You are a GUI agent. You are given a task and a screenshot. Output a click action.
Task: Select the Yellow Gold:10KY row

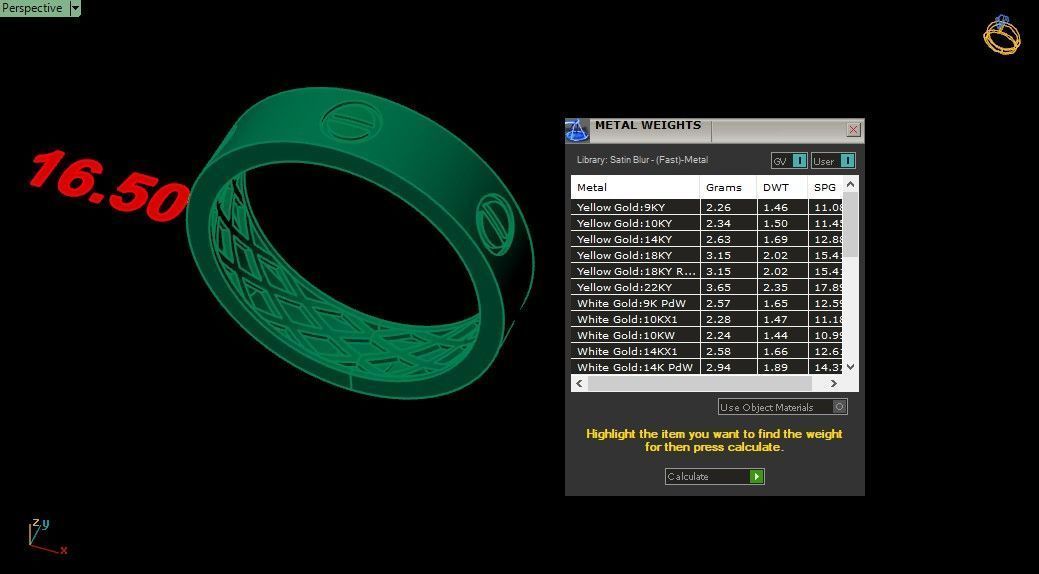pyautogui.click(x=706, y=223)
